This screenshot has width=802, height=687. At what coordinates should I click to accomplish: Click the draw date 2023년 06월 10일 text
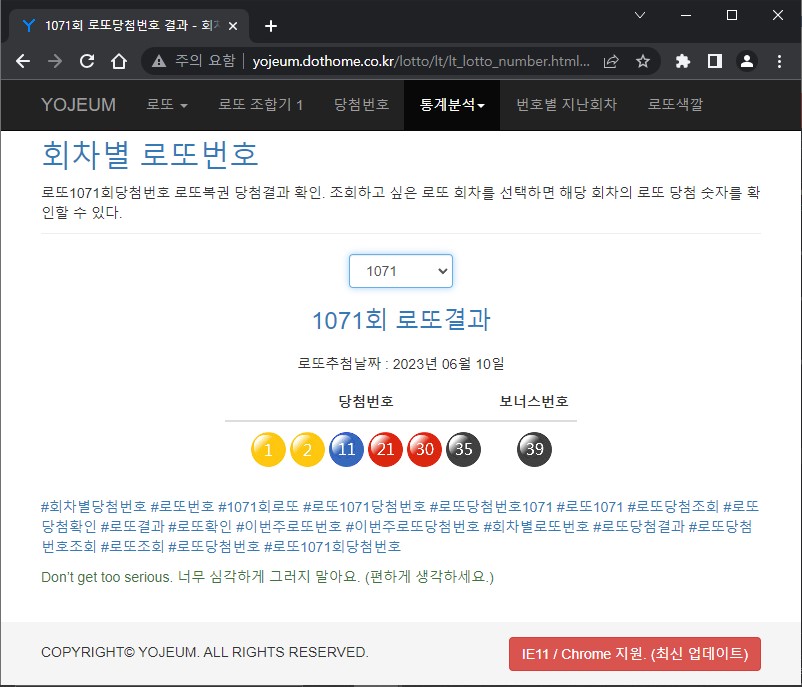[449, 364]
